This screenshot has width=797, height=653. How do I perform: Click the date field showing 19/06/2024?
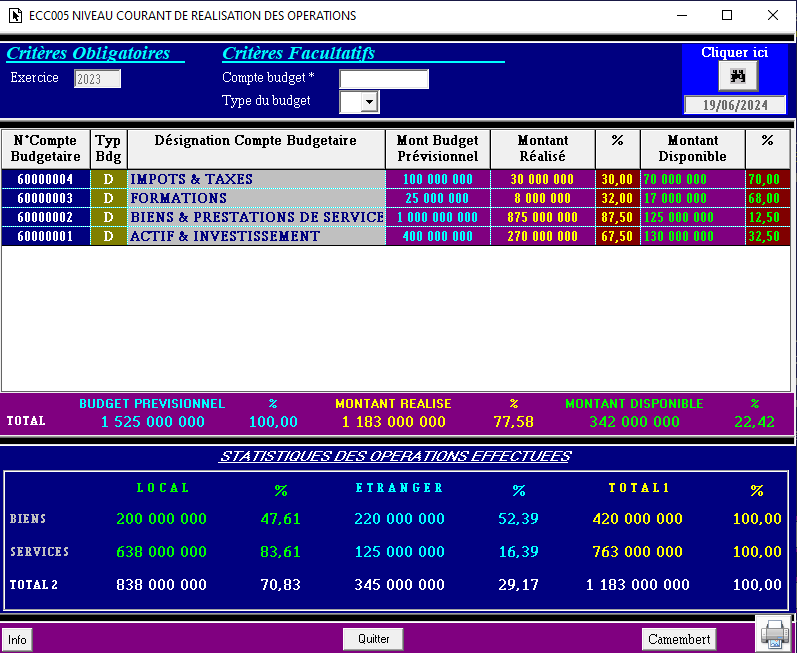pyautogui.click(x=735, y=105)
